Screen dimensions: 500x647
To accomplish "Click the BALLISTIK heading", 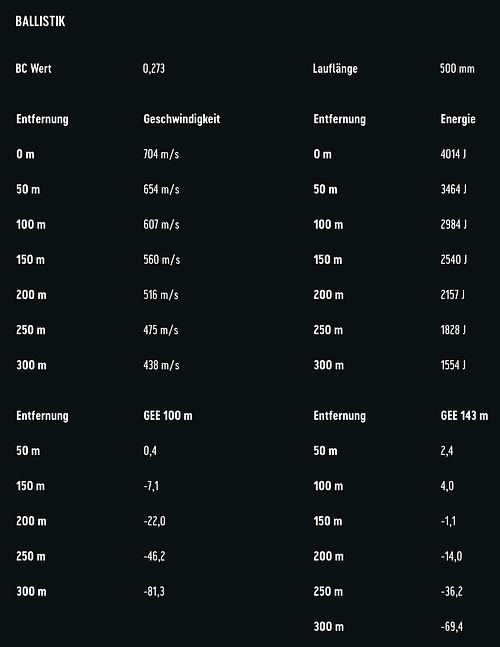I will [x=40, y=21].
